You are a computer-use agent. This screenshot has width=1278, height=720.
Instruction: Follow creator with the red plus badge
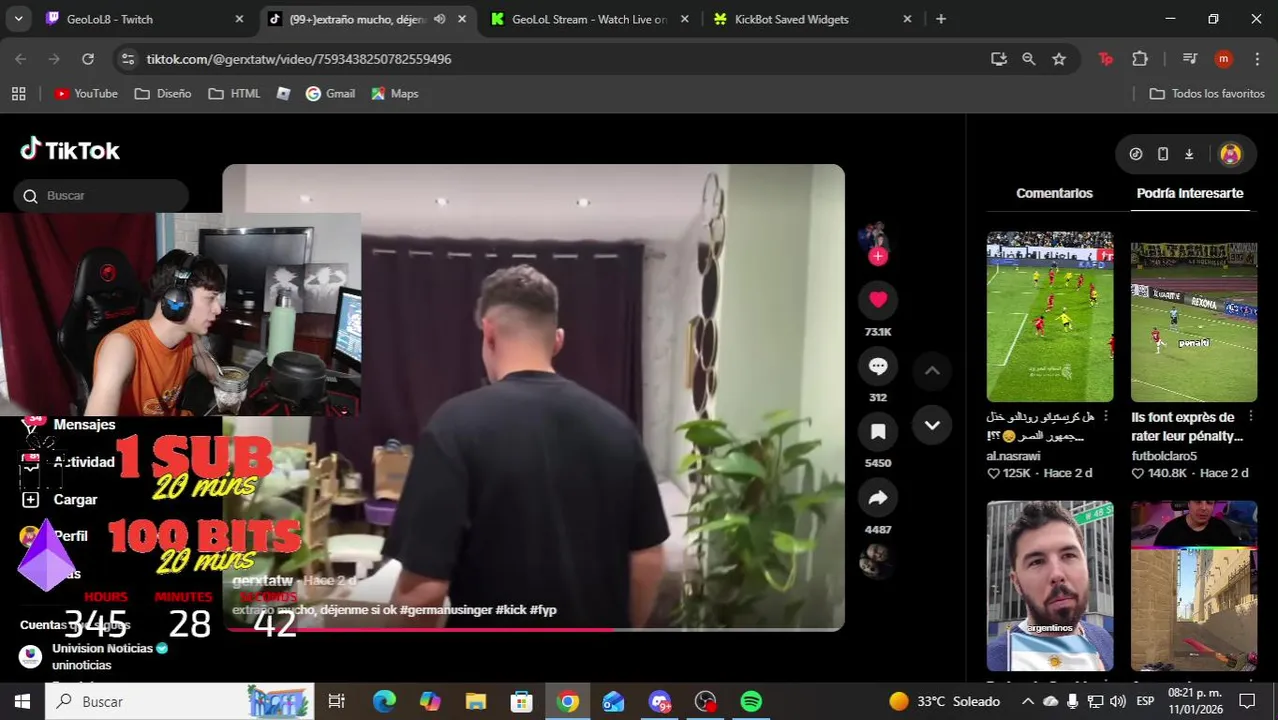coord(877,257)
